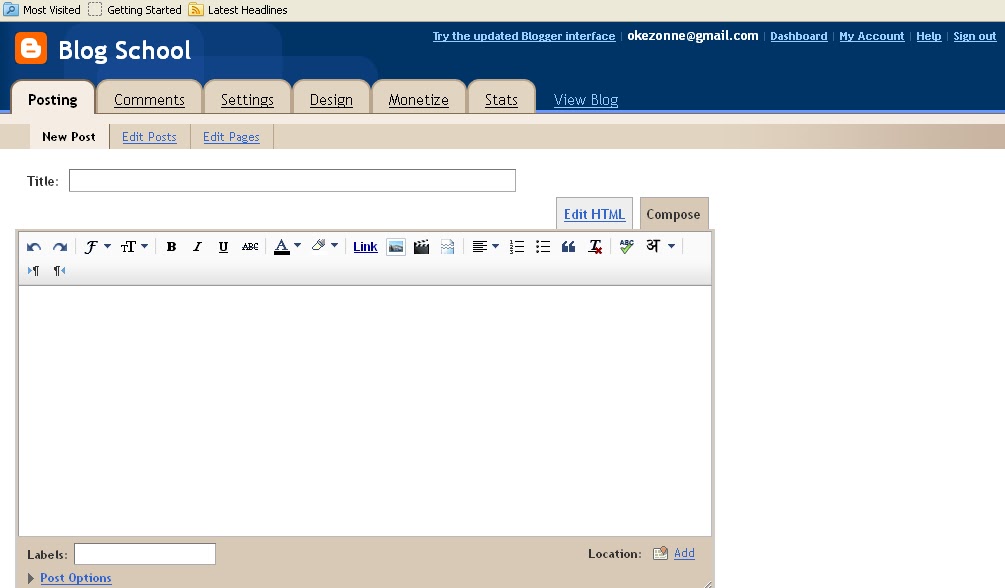Go to the Dashboard link
Screen dimensions: 1005x588
click(x=799, y=36)
